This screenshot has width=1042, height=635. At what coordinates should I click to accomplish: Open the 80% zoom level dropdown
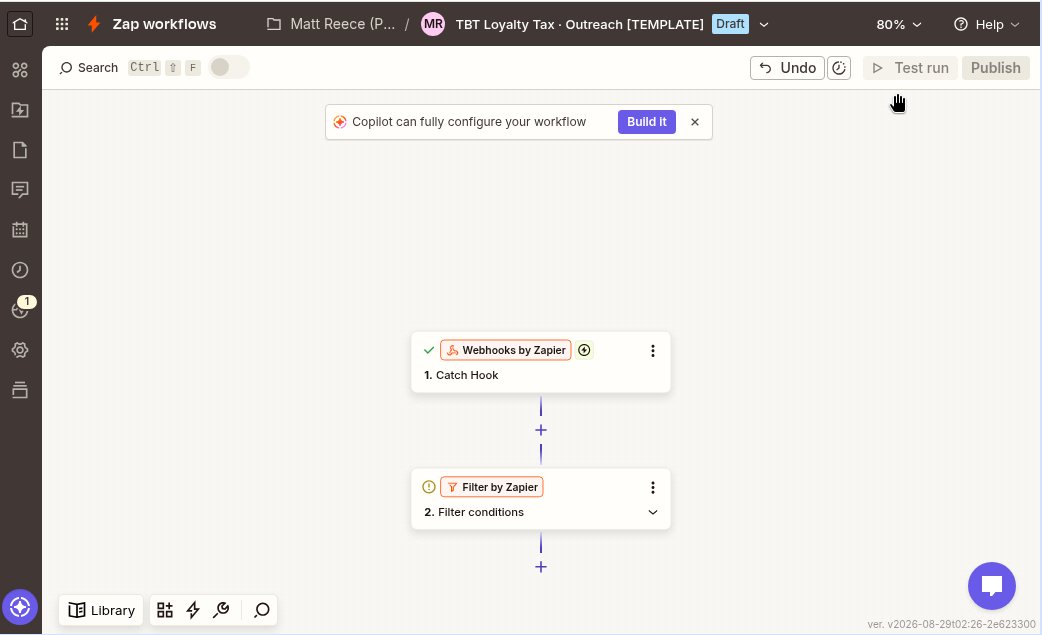click(898, 25)
